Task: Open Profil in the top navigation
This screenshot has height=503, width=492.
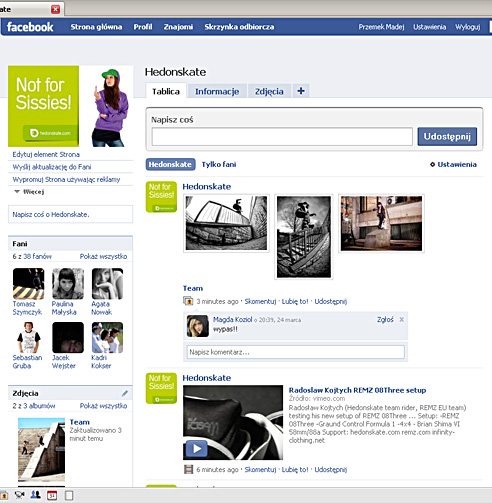Action: point(143,27)
